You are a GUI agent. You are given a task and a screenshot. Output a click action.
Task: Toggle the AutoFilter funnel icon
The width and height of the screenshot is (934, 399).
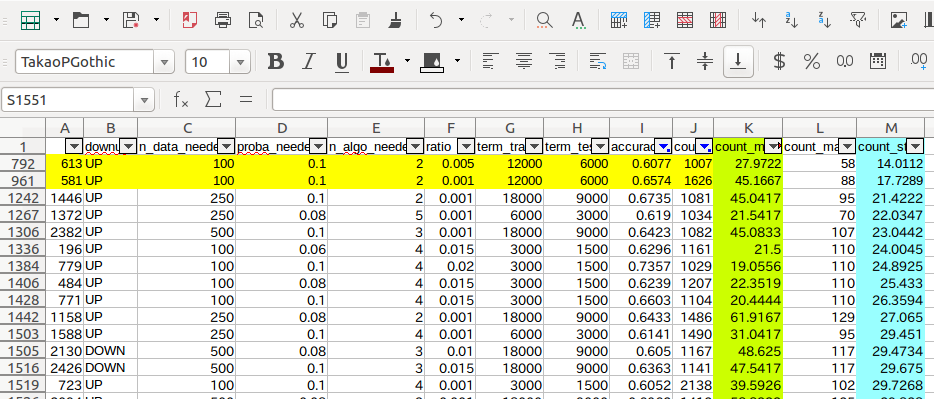857,20
